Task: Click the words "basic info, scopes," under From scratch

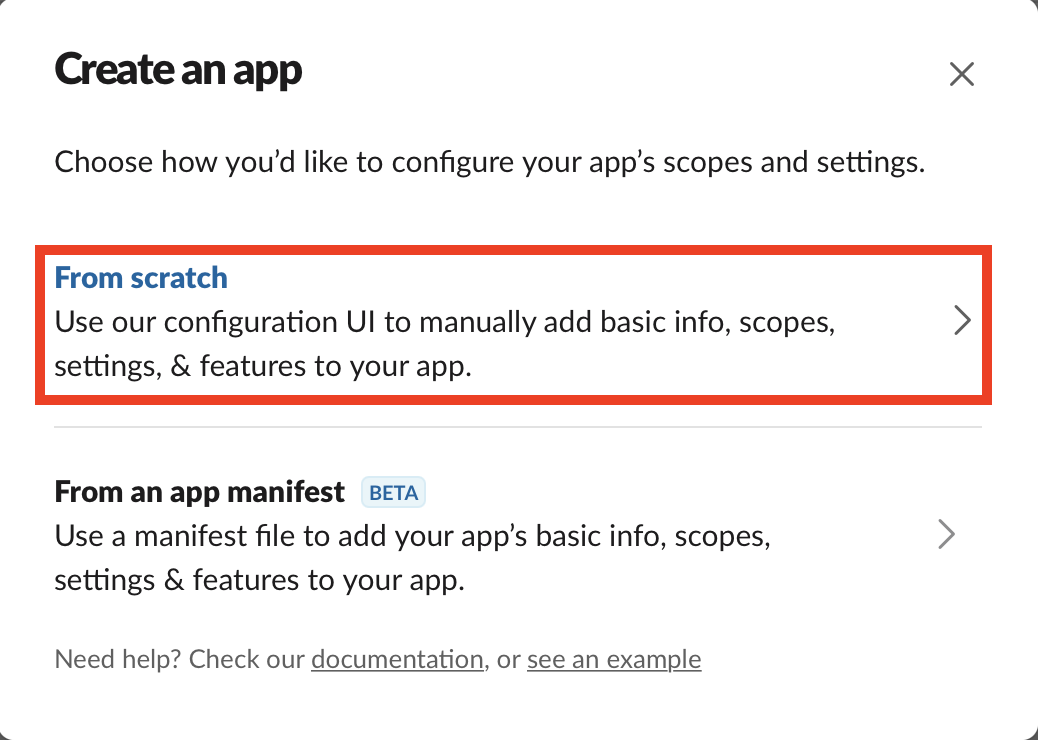Action: pyautogui.click(x=718, y=322)
